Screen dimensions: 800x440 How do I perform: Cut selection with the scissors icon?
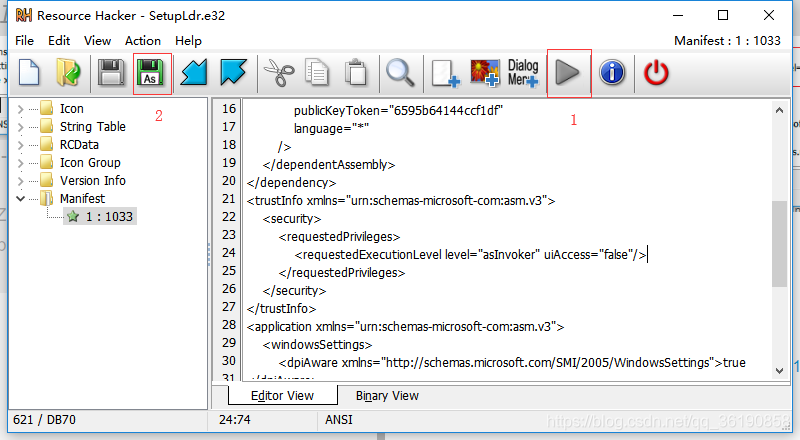[279, 72]
